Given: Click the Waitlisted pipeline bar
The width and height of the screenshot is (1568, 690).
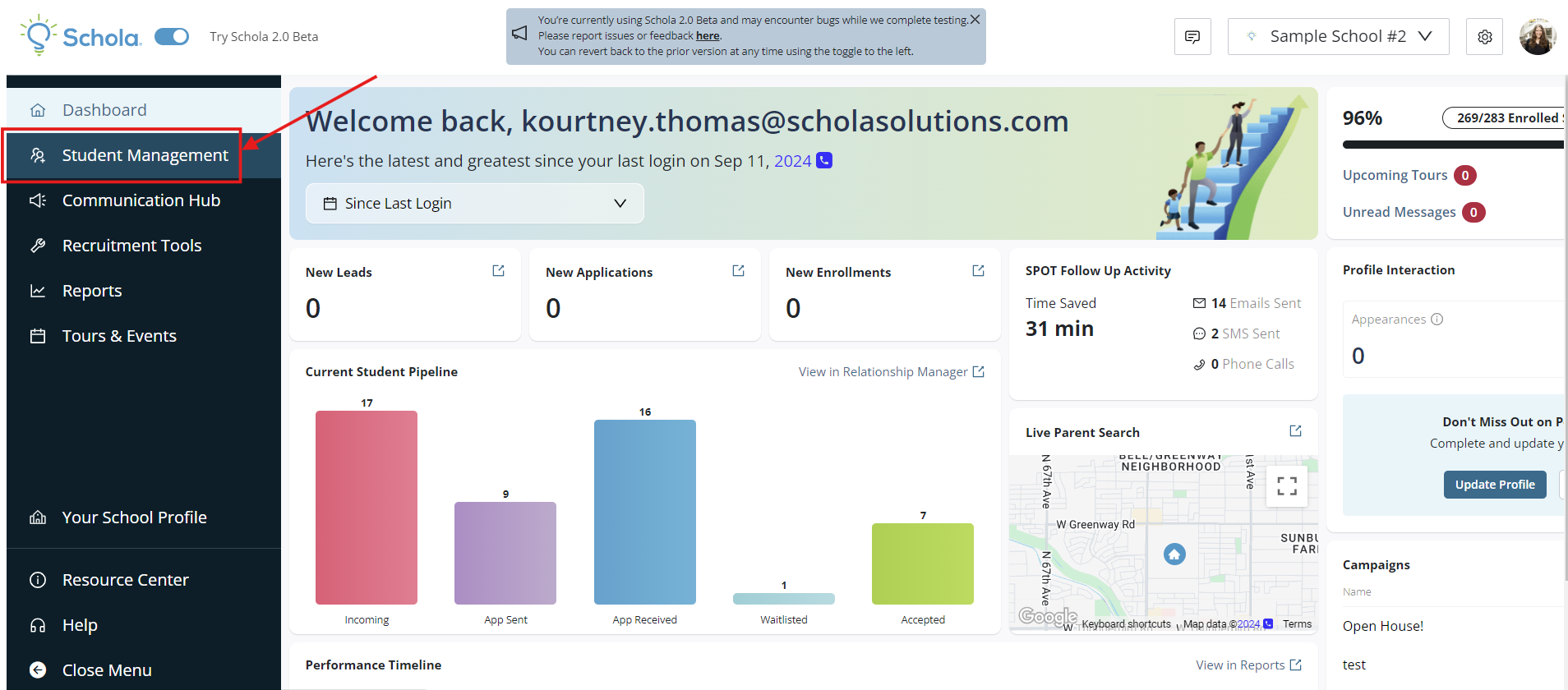Looking at the screenshot, I should tap(784, 599).
